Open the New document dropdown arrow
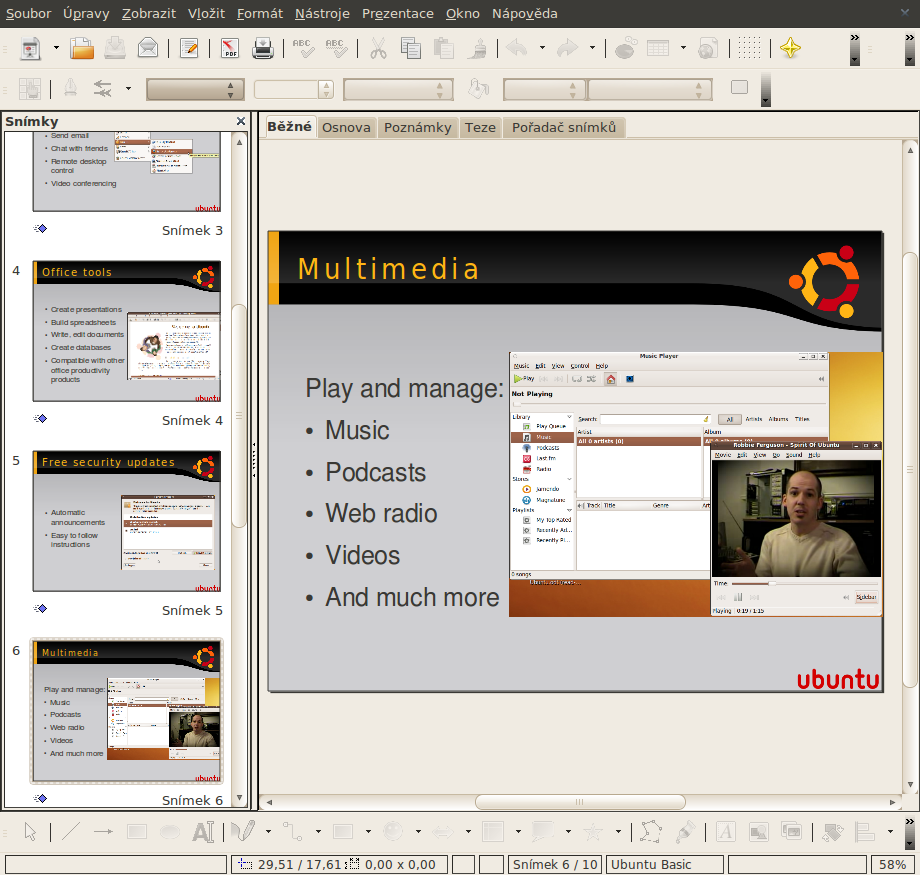Screen dimensions: 920x875 pos(56,48)
